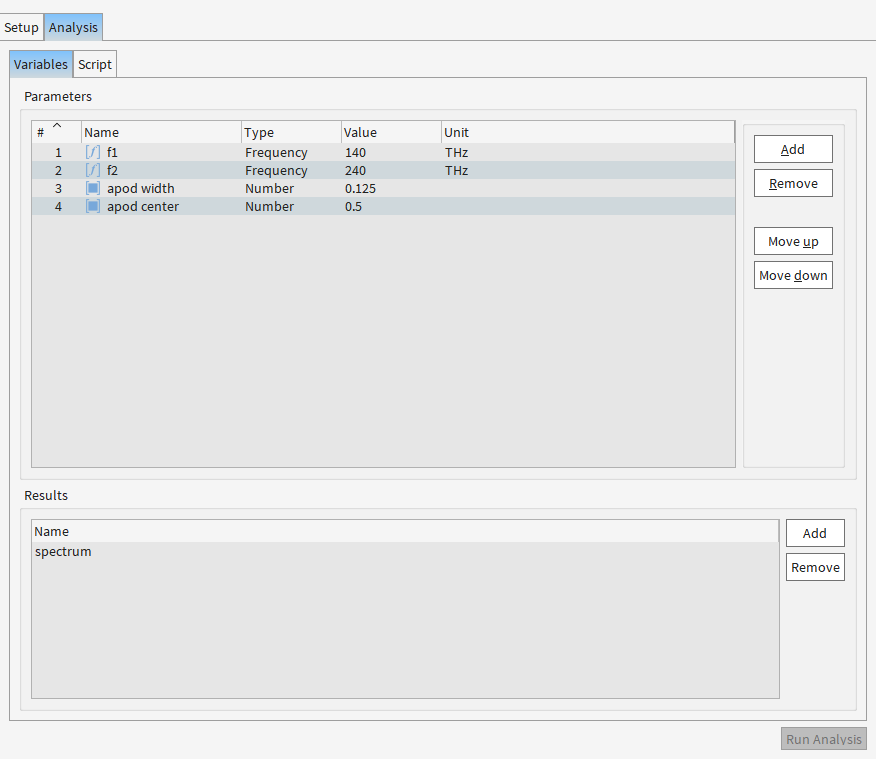The image size is (876, 759).
Task: Select the f1 parameter name
Action: point(112,152)
